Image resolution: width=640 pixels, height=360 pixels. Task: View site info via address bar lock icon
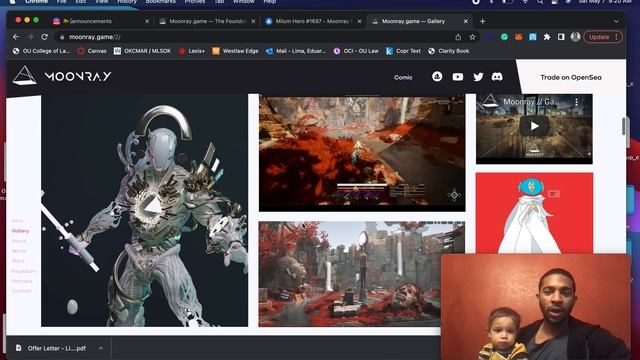tap(62, 37)
